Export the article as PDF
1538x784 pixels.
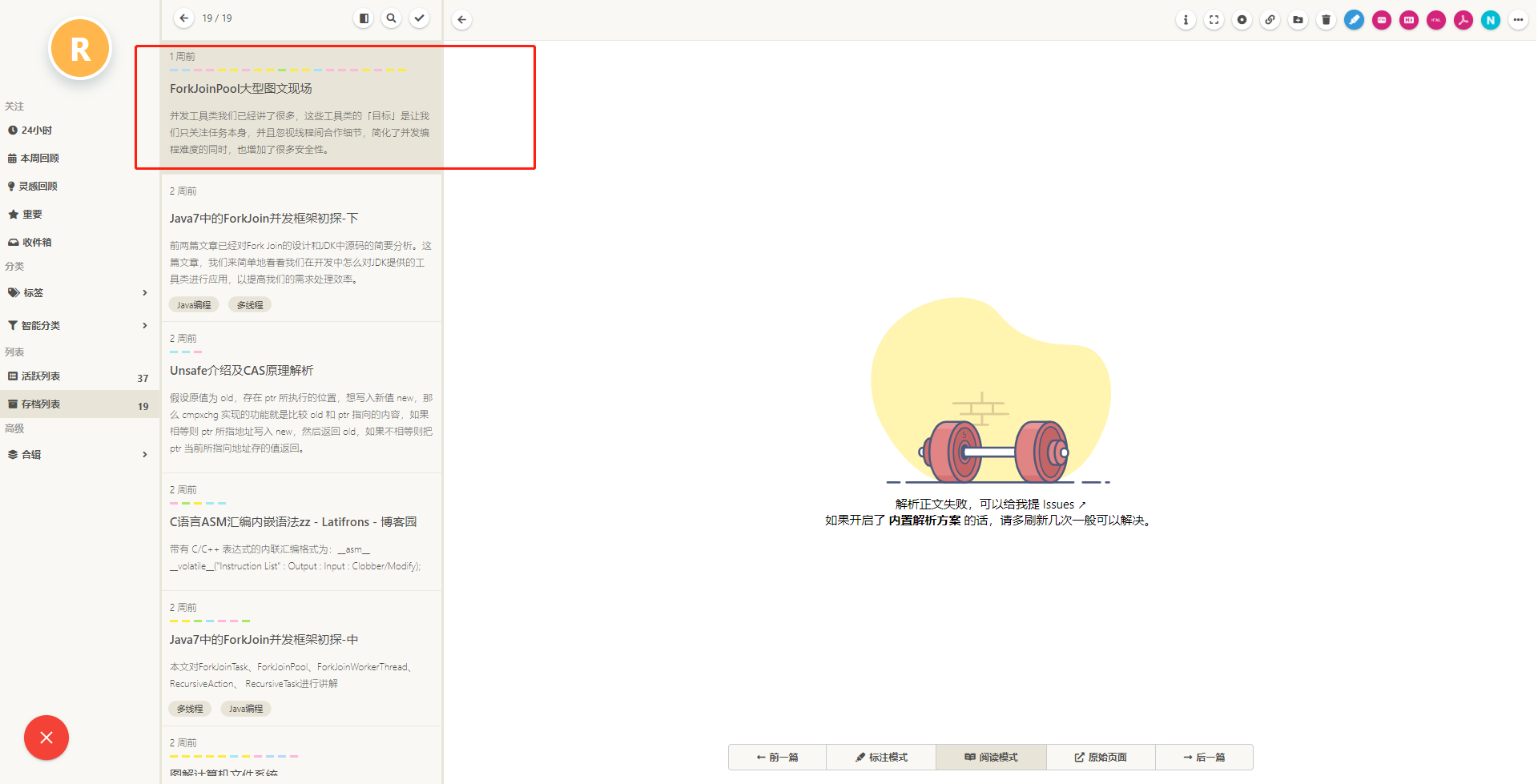(x=1464, y=19)
